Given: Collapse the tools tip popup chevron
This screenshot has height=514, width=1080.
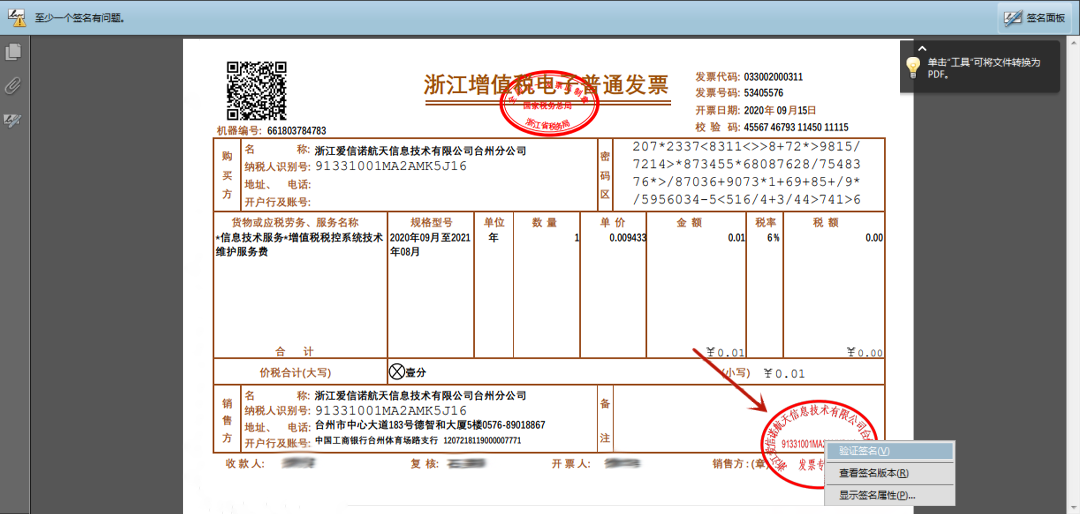Looking at the screenshot, I should click(922, 48).
